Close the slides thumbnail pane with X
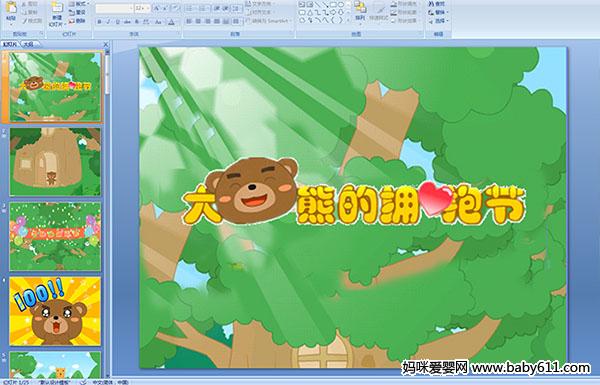600x385 pixels. (x=106, y=45)
